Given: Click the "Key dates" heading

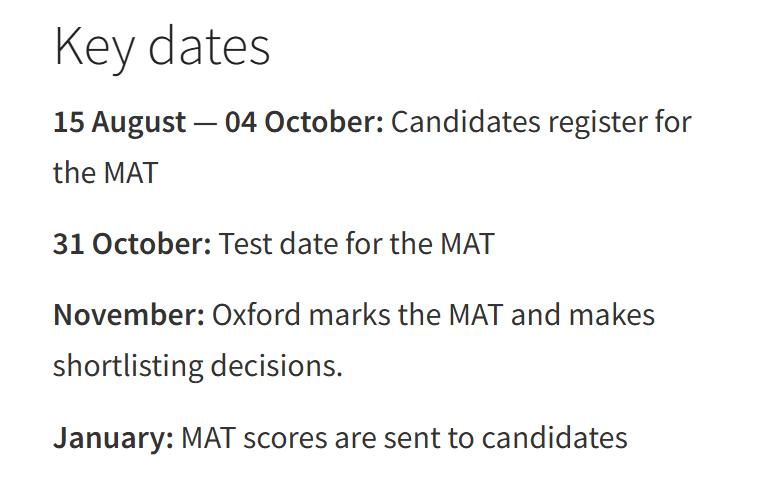Looking at the screenshot, I should (x=162, y=48).
